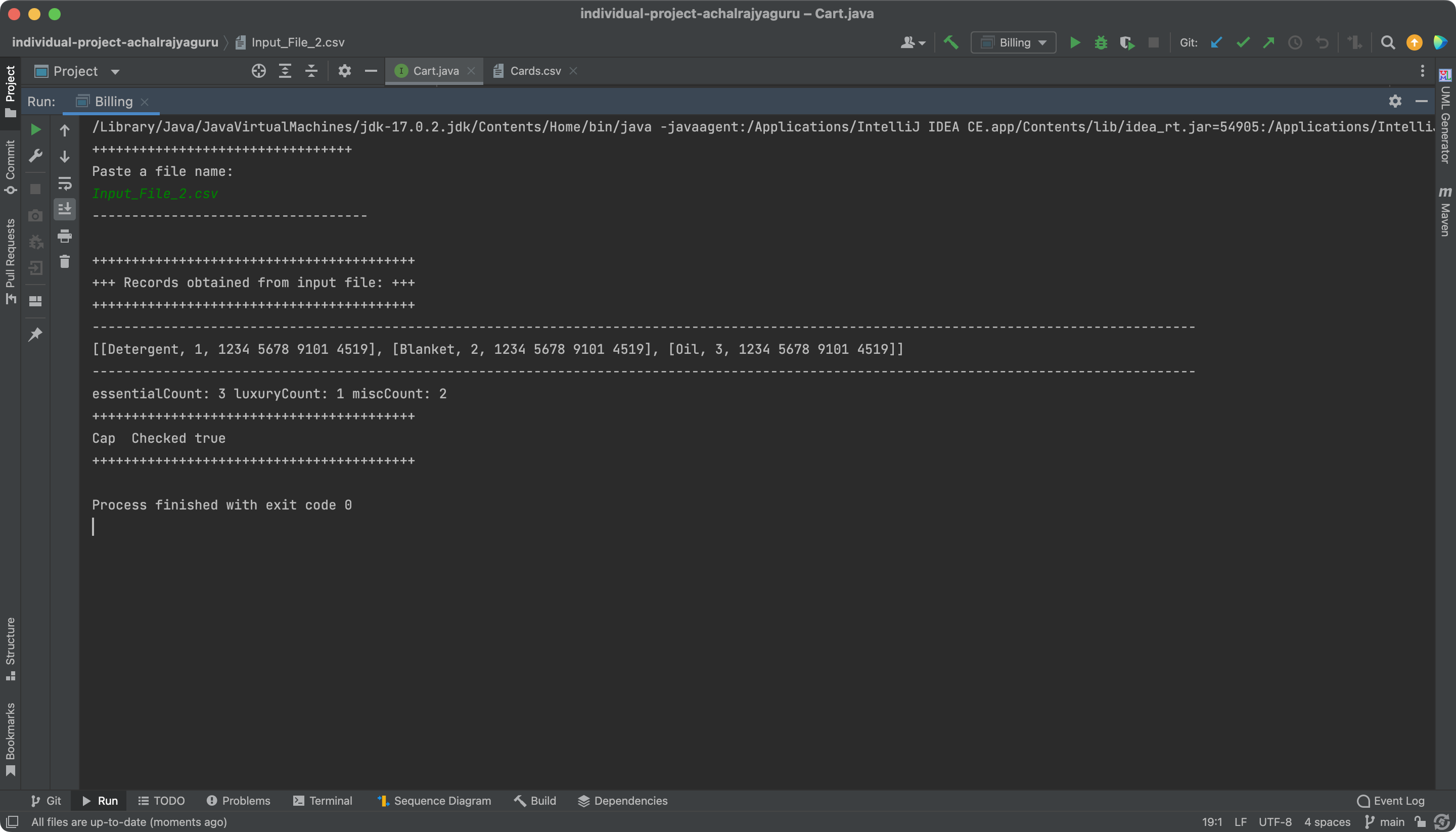Toggle the Bookmarks side panel
The height and width of the screenshot is (832, 1456).
(x=10, y=738)
